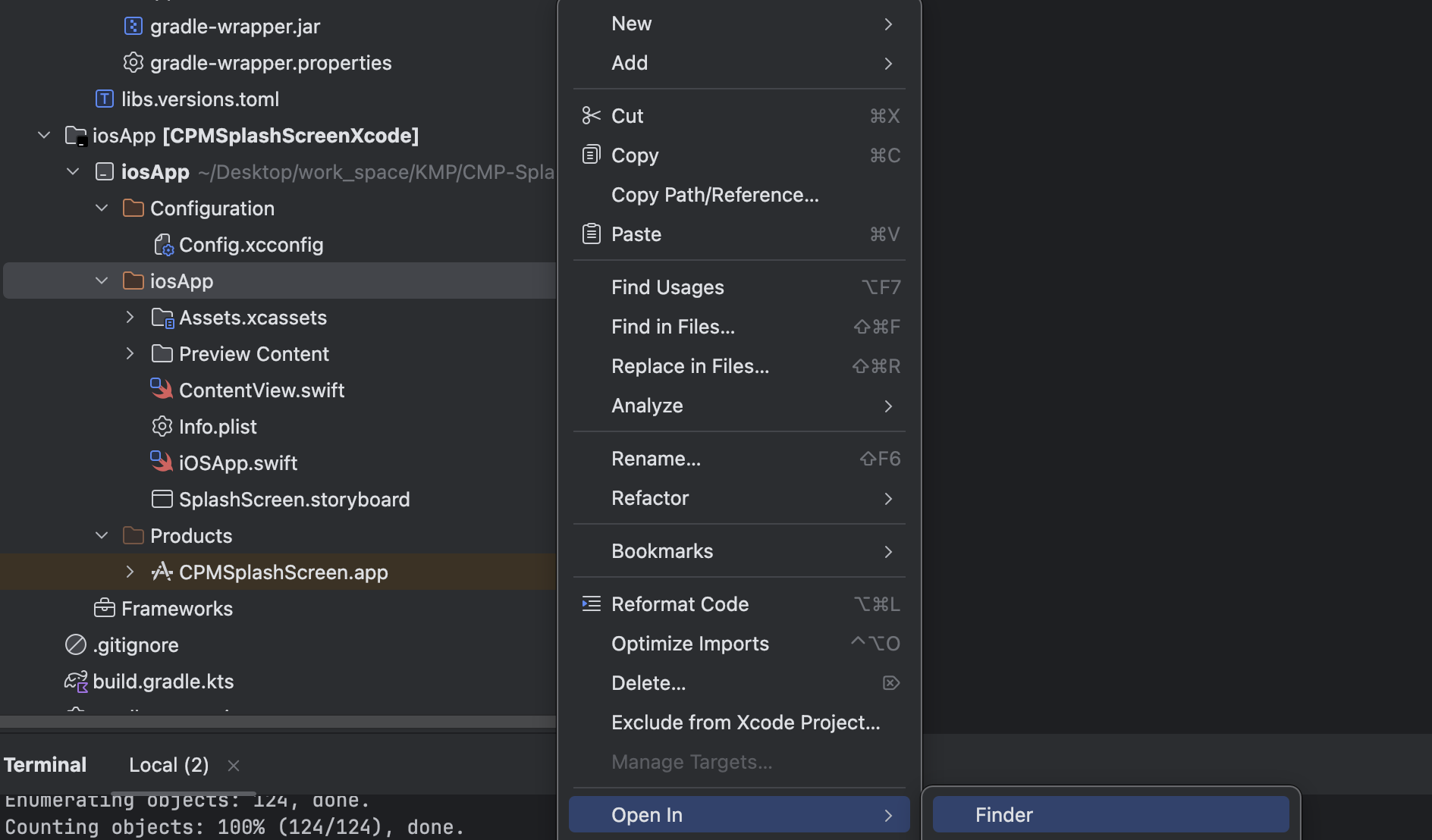Image resolution: width=1432 pixels, height=840 pixels.
Task: Click the ContentView.swift file icon
Action: 161,390
